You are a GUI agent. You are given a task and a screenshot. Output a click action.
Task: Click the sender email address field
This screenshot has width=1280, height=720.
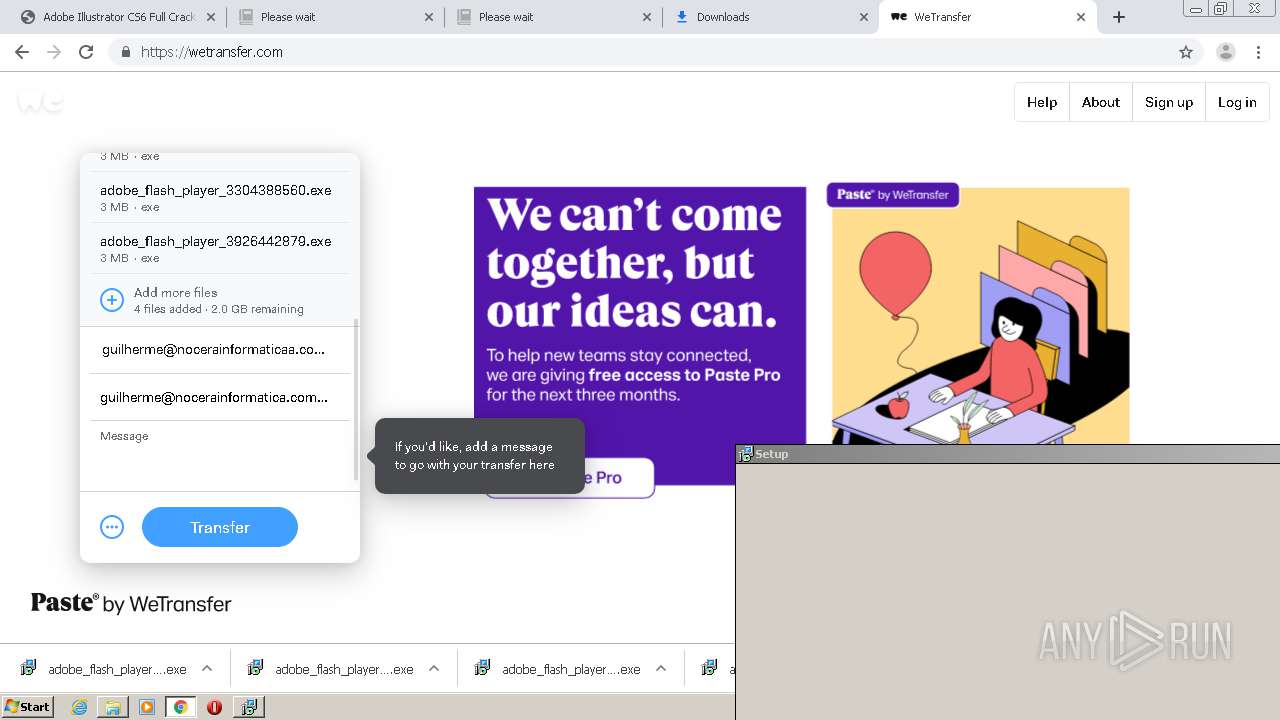point(214,397)
